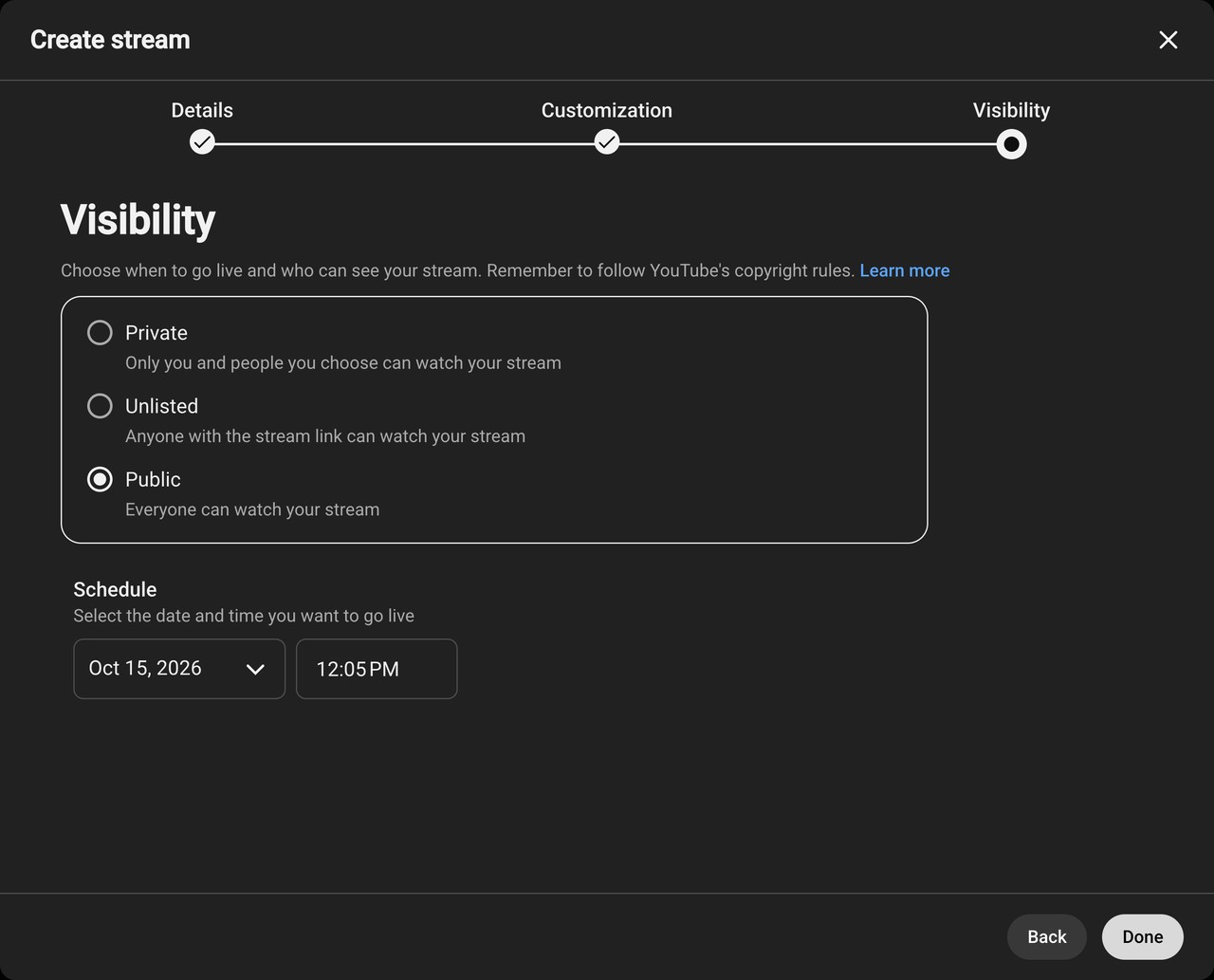Go to the Details step checkmark

[202, 142]
